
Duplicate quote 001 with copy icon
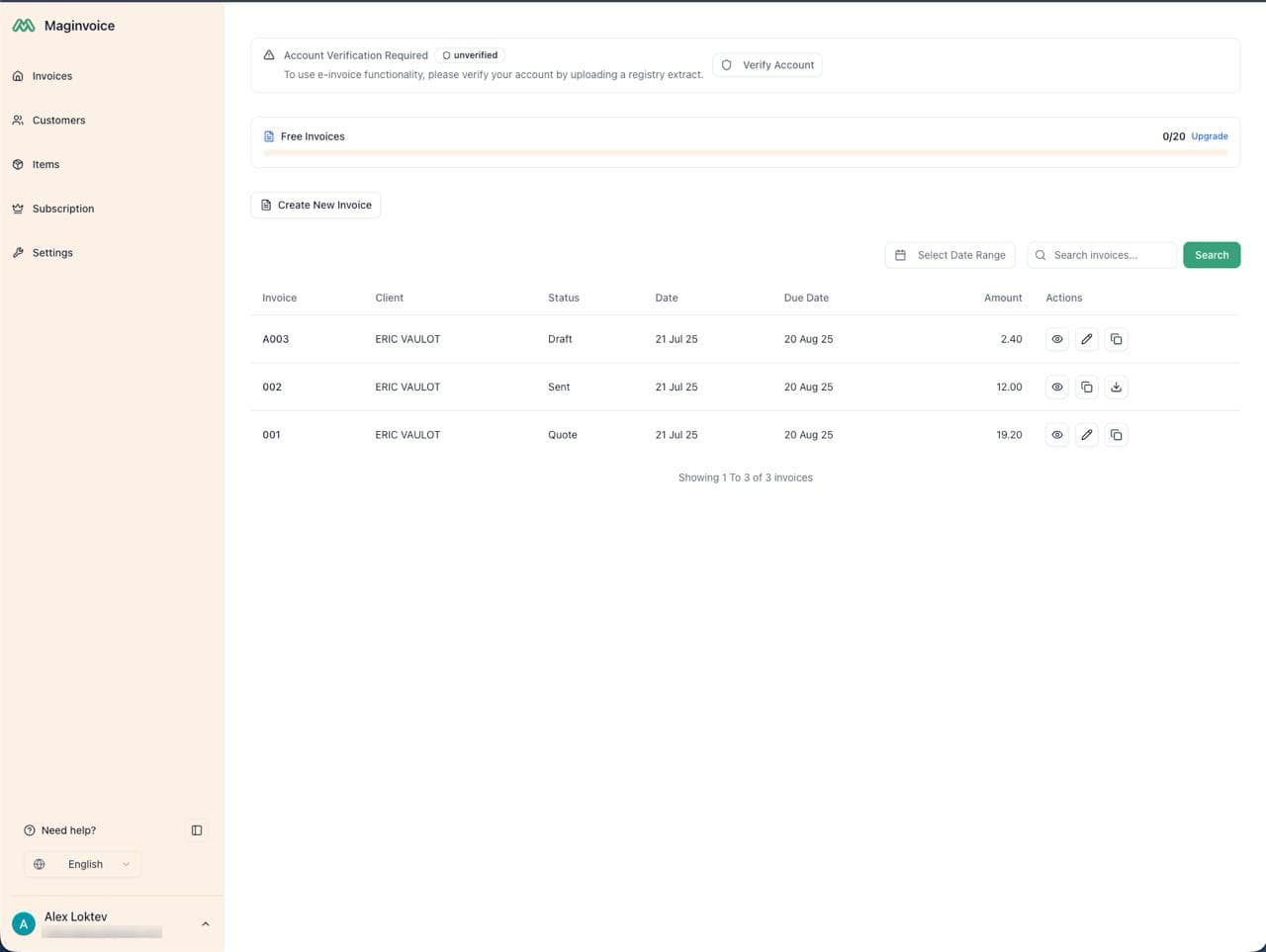click(1116, 435)
